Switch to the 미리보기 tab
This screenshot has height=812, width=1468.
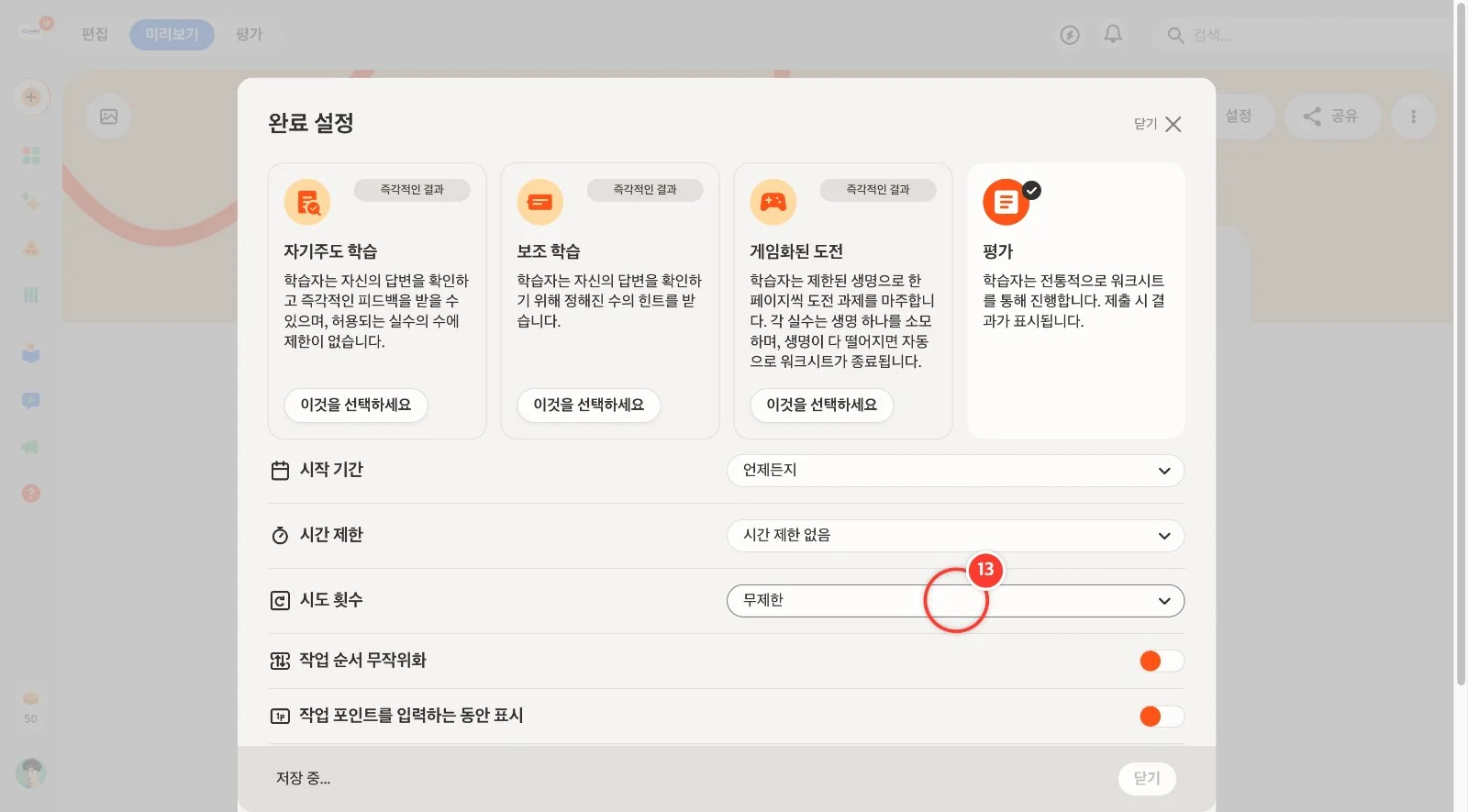[x=172, y=35]
